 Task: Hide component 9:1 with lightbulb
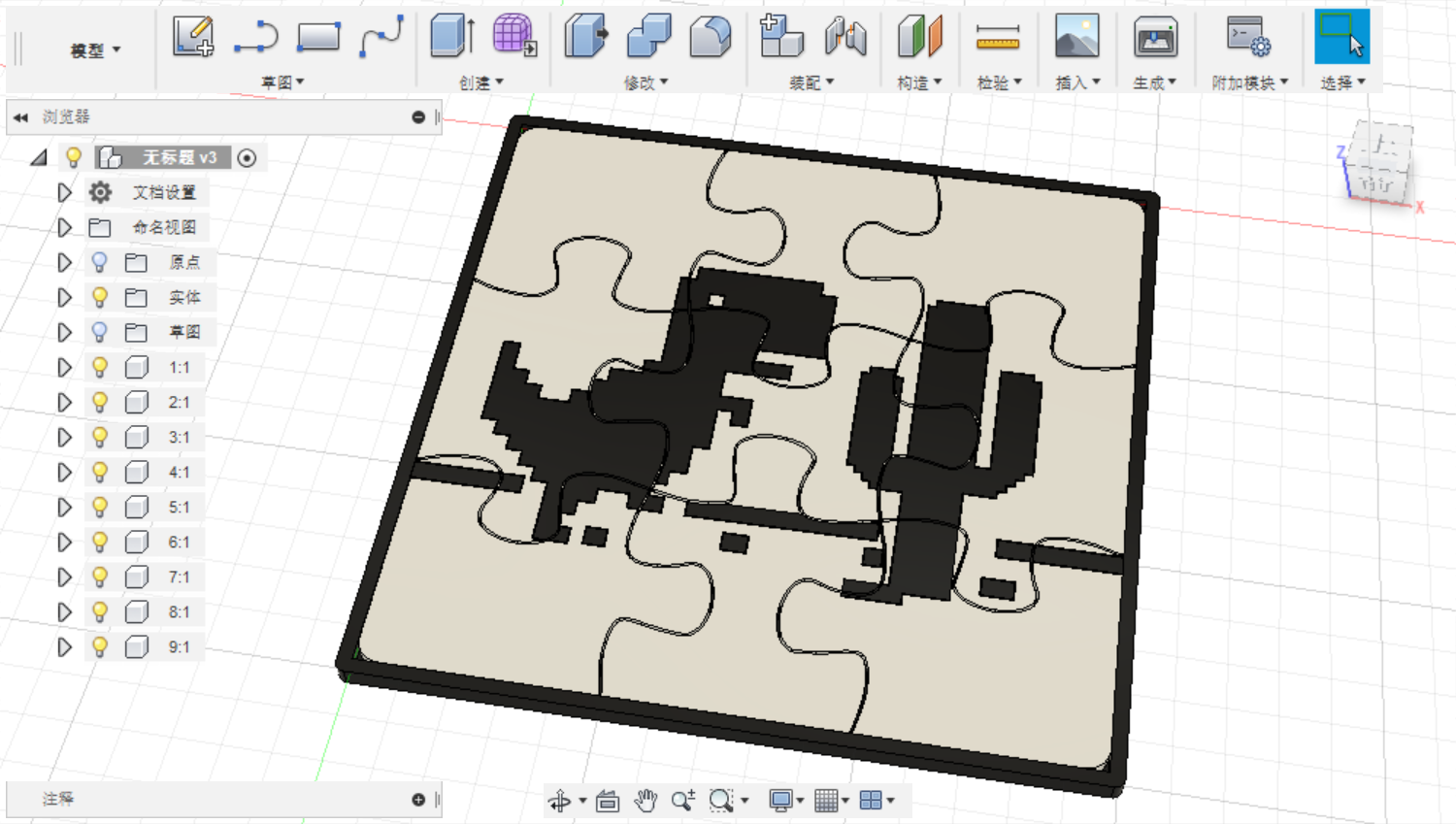click(x=99, y=646)
